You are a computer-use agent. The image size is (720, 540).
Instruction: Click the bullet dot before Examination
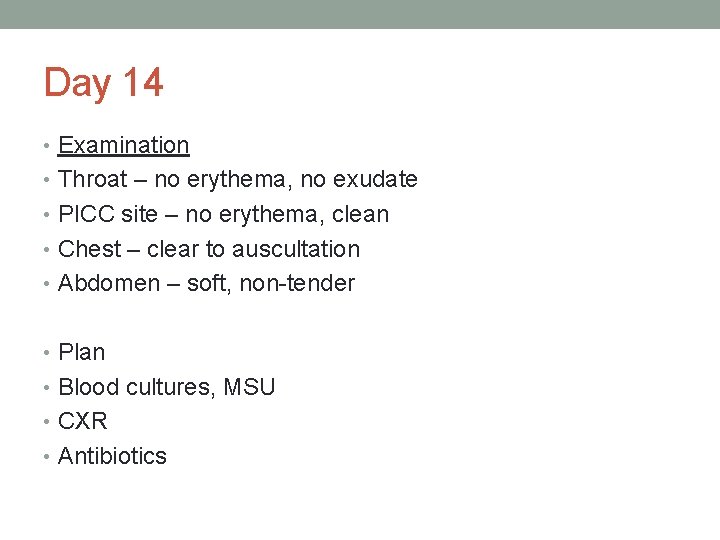[46, 146]
